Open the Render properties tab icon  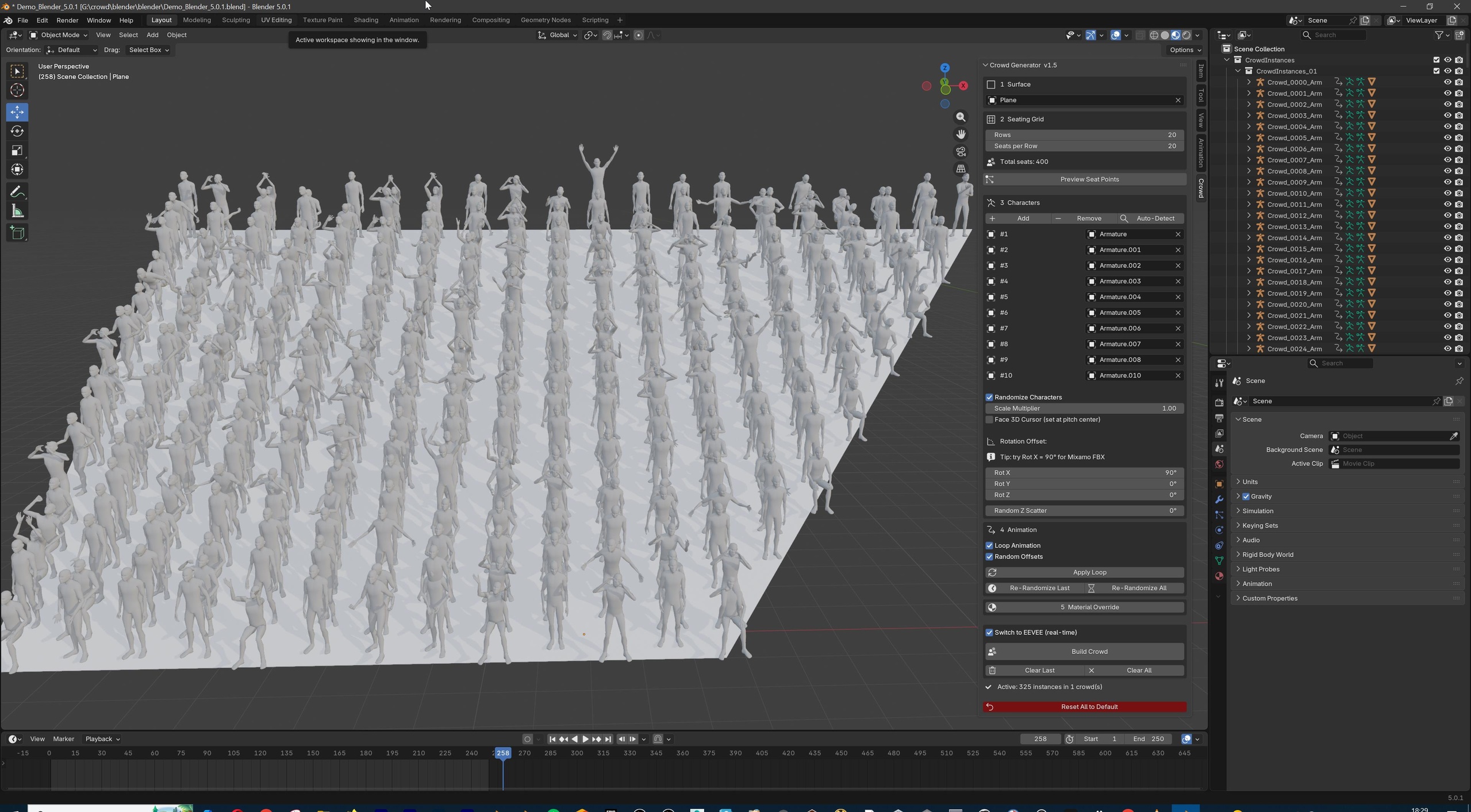[x=1219, y=402]
